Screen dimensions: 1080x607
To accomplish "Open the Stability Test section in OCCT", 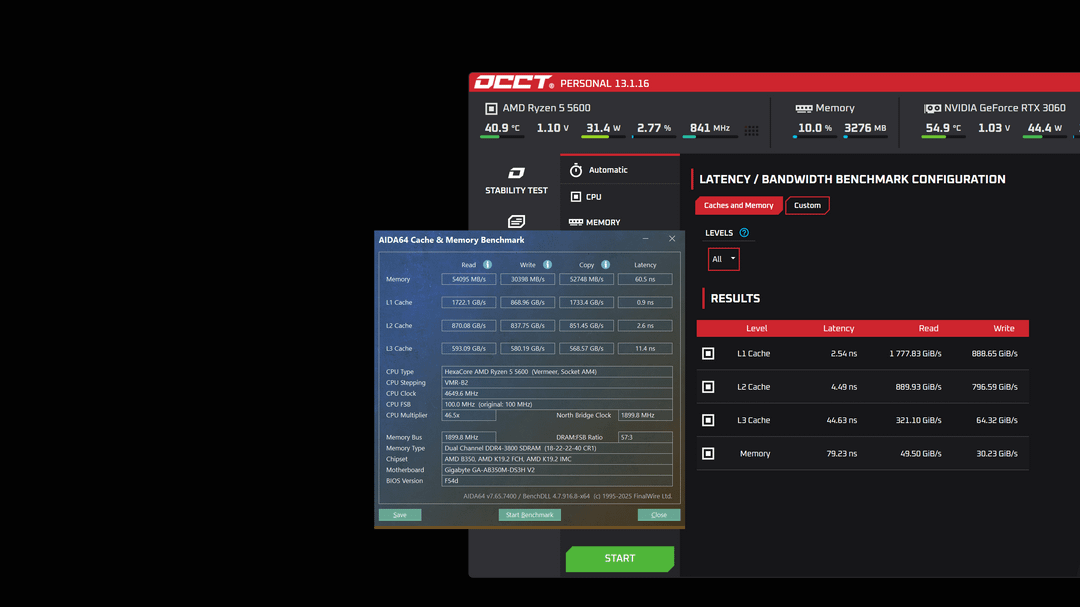I will pos(516,181).
